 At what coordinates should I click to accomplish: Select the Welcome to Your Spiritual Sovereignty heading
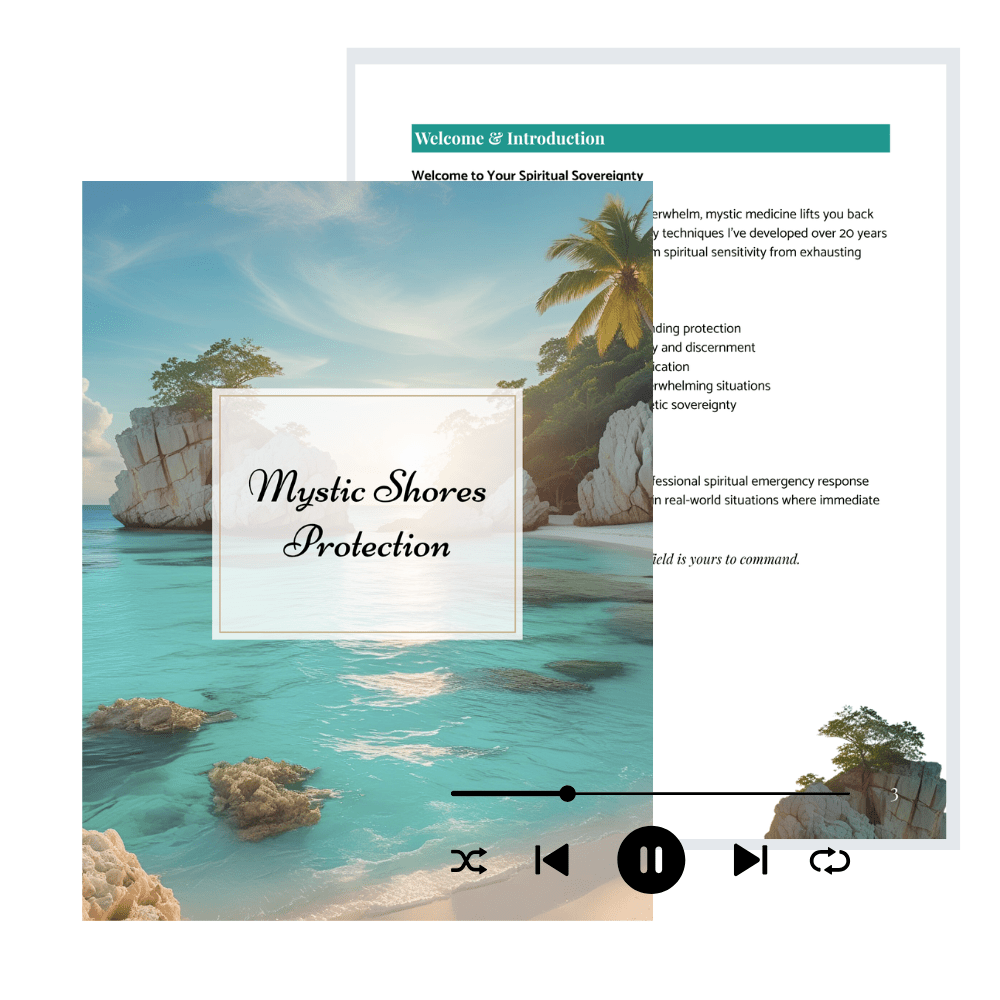click(x=527, y=175)
